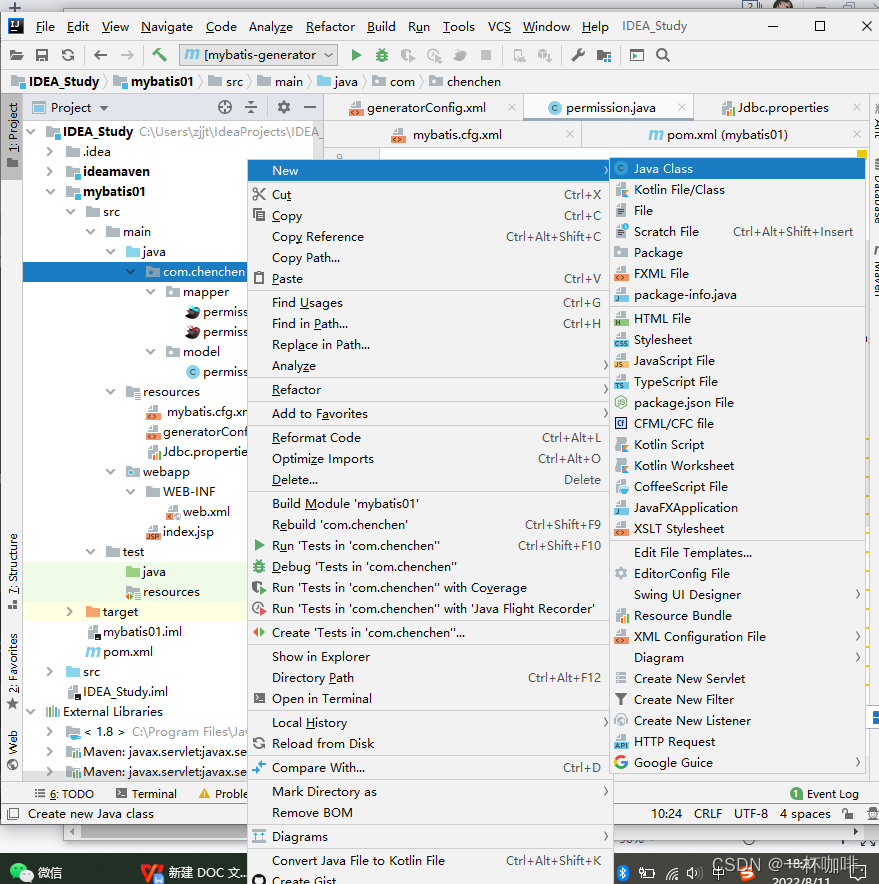Close the permission.java tab
879x884 pixels.
click(x=682, y=107)
